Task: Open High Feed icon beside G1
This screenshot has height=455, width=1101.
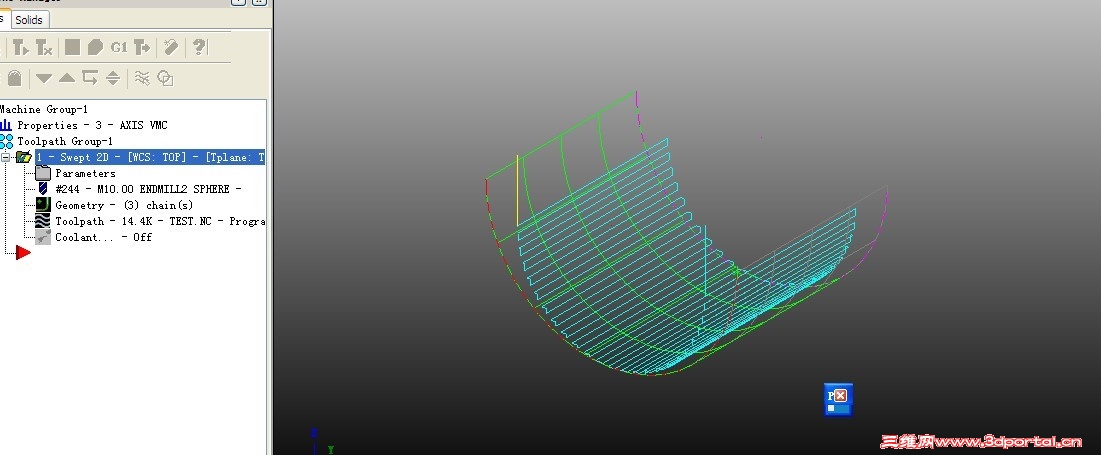Action: point(142,47)
